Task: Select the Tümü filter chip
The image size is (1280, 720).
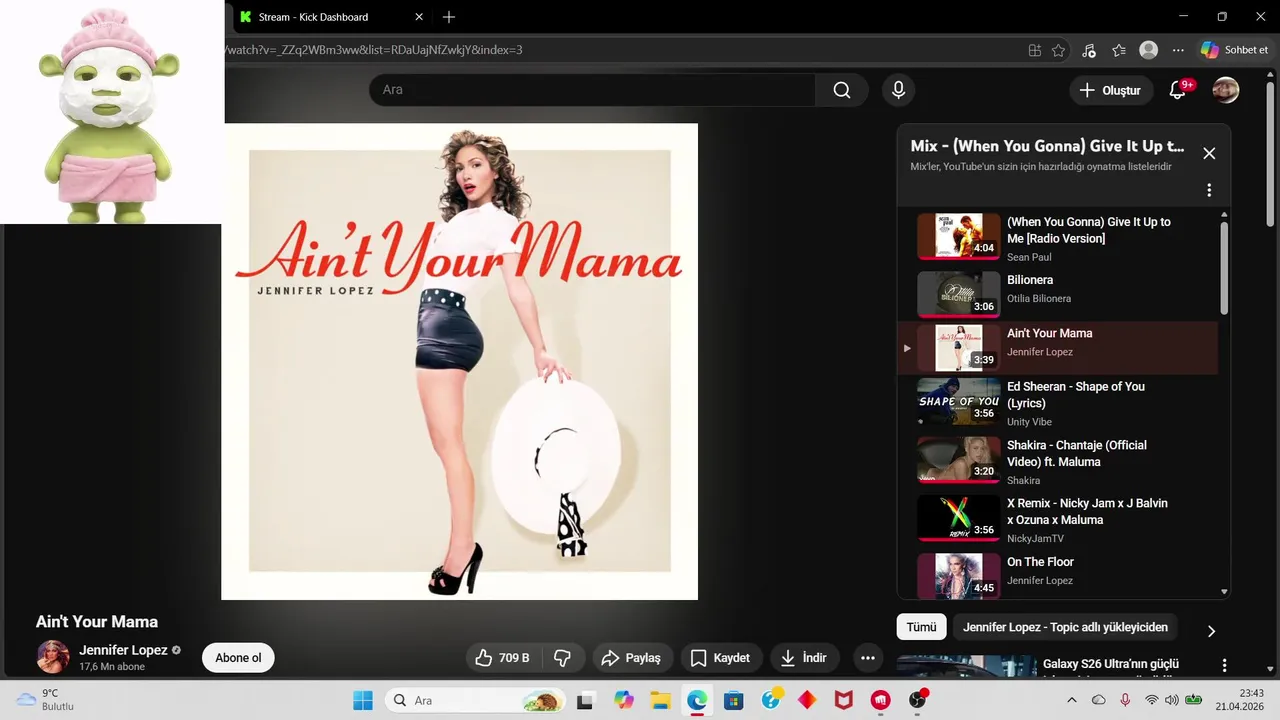Action: (x=921, y=627)
